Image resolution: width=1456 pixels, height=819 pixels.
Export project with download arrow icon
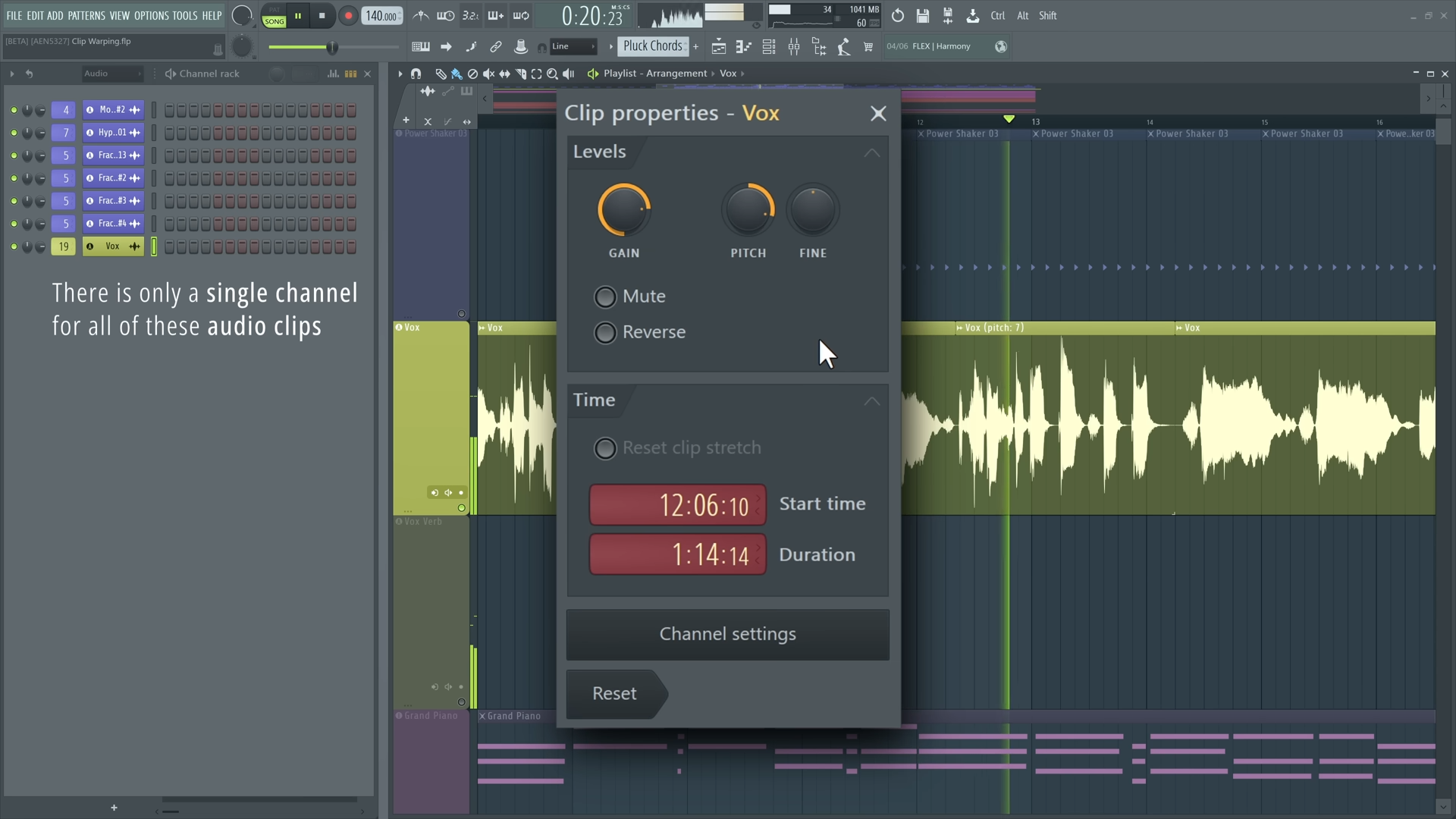[x=973, y=15]
